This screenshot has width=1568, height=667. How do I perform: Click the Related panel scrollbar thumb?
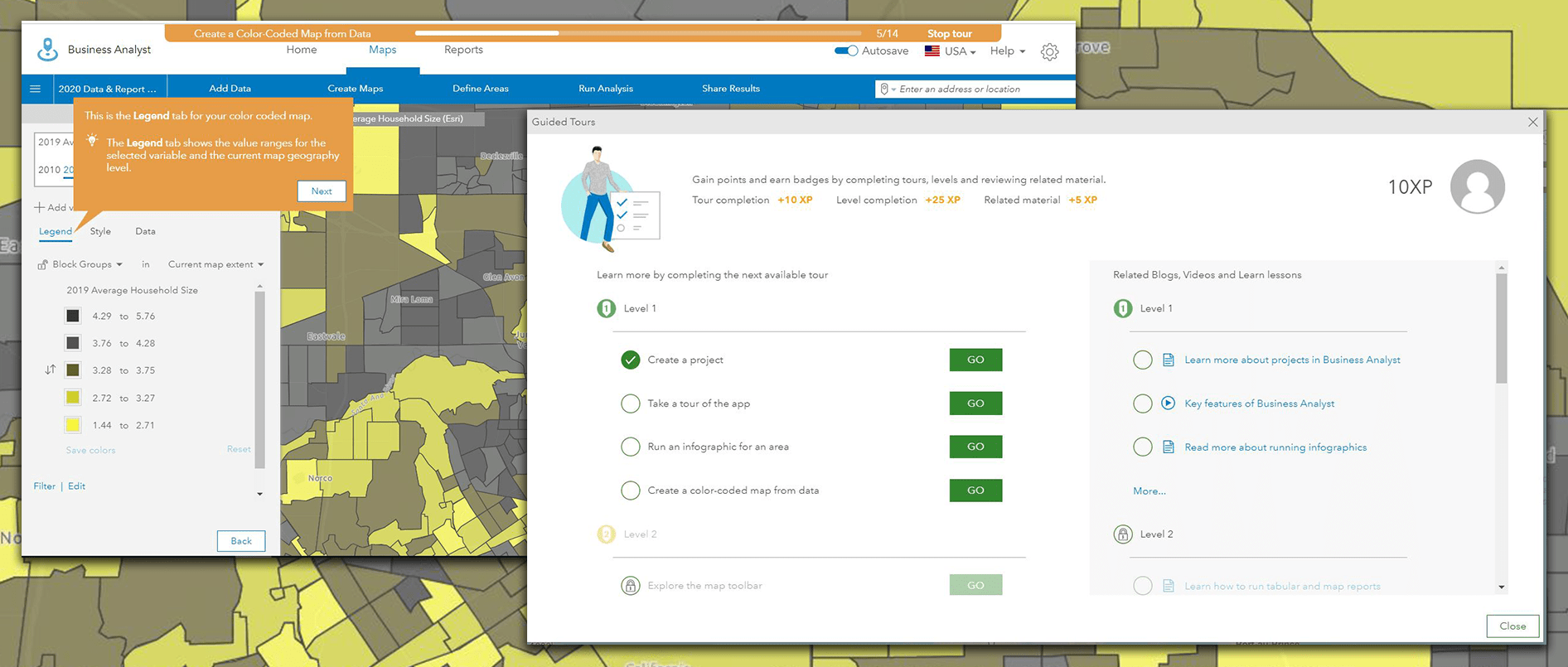(x=1501, y=329)
